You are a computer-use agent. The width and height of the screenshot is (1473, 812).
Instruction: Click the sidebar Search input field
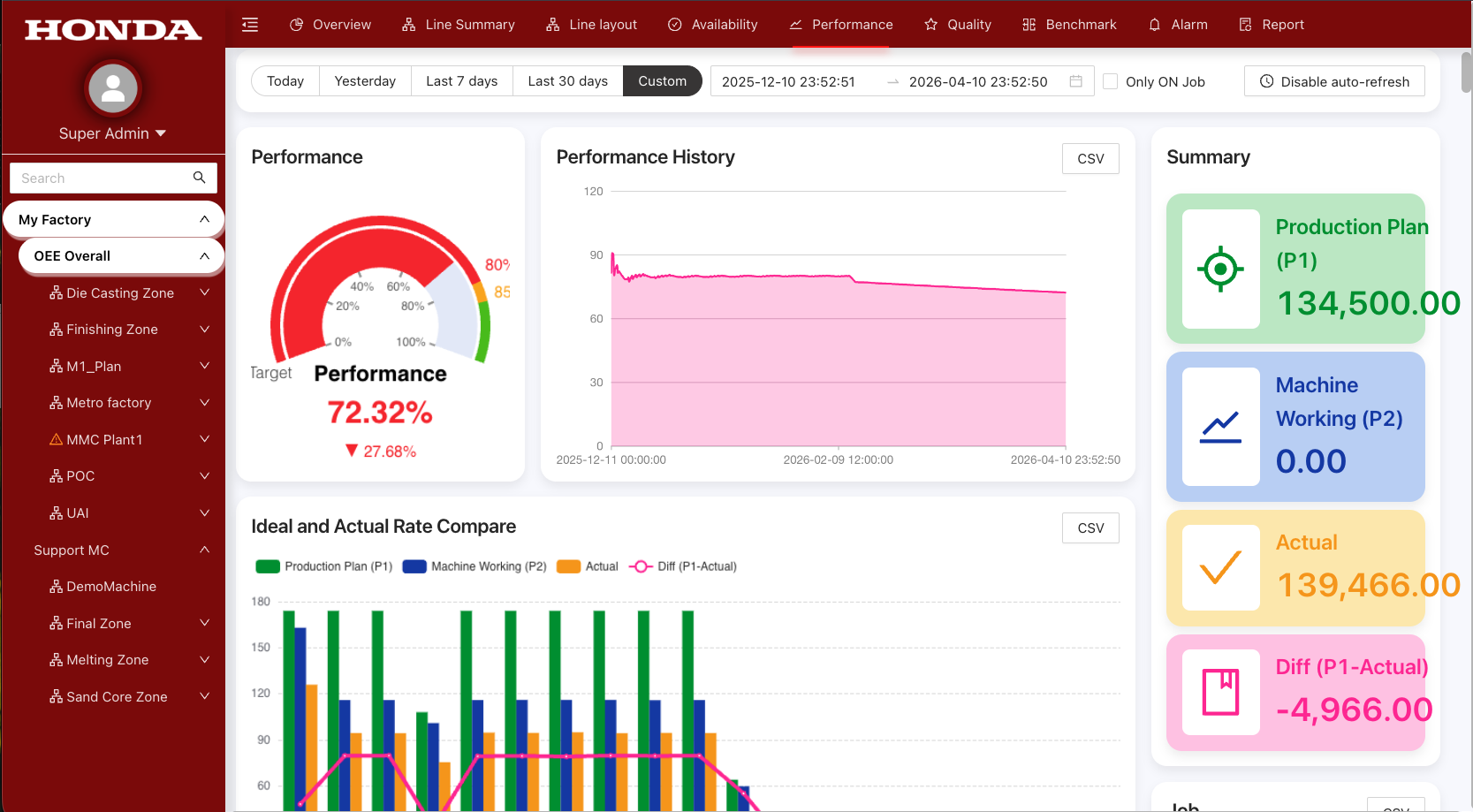(102, 178)
